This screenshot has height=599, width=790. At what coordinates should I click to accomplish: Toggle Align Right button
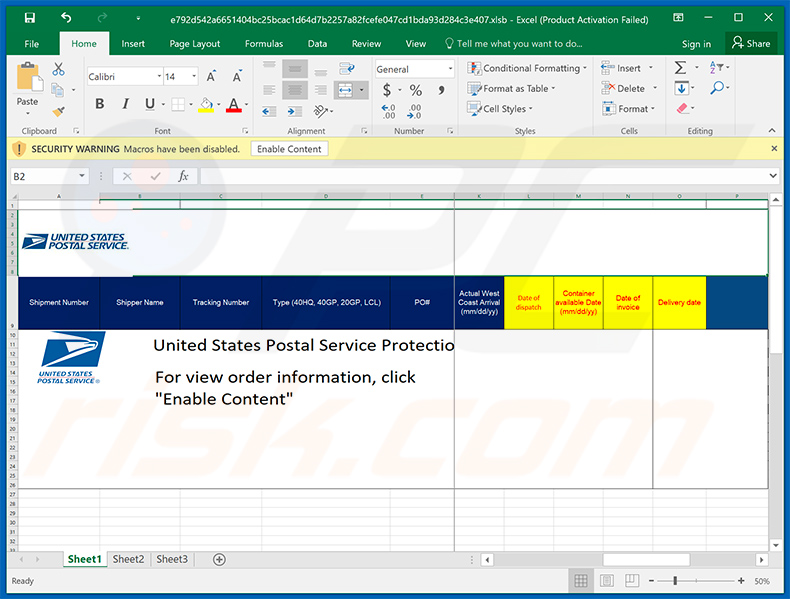(320, 90)
